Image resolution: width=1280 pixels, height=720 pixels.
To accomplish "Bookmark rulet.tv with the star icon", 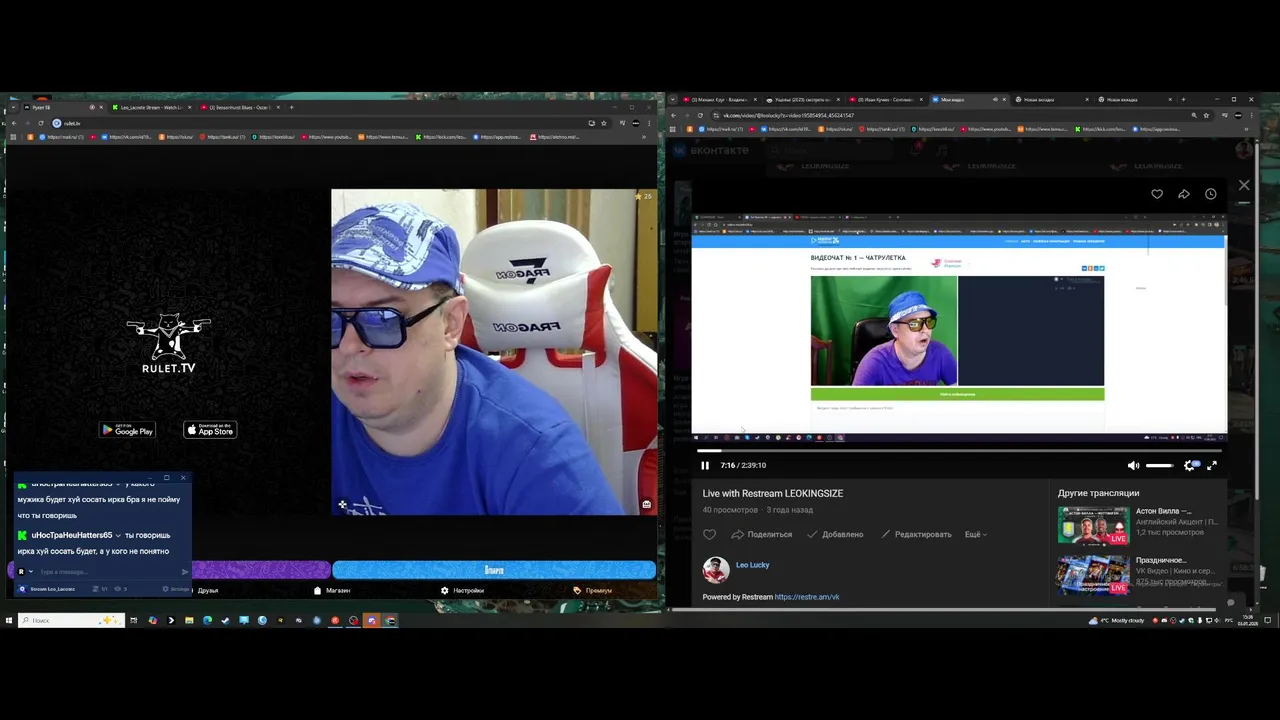I will [x=603, y=123].
